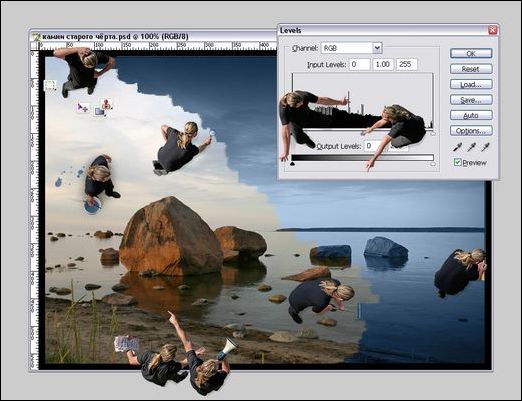Click the rectangular Marquee tool icon
This screenshot has height=401, width=522.
pyautogui.click(x=50, y=85)
